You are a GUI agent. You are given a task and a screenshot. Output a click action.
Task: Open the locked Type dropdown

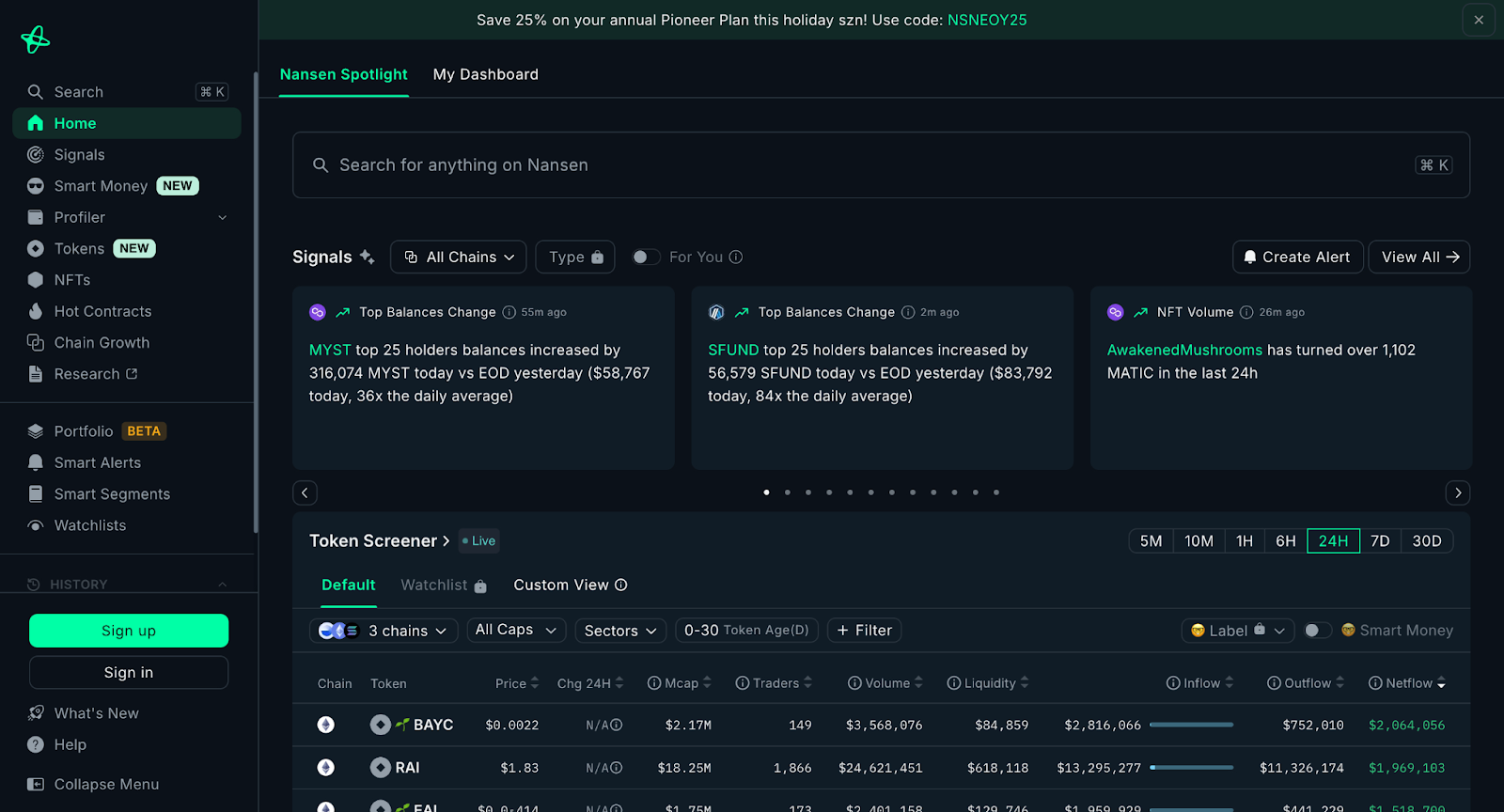[x=575, y=257]
